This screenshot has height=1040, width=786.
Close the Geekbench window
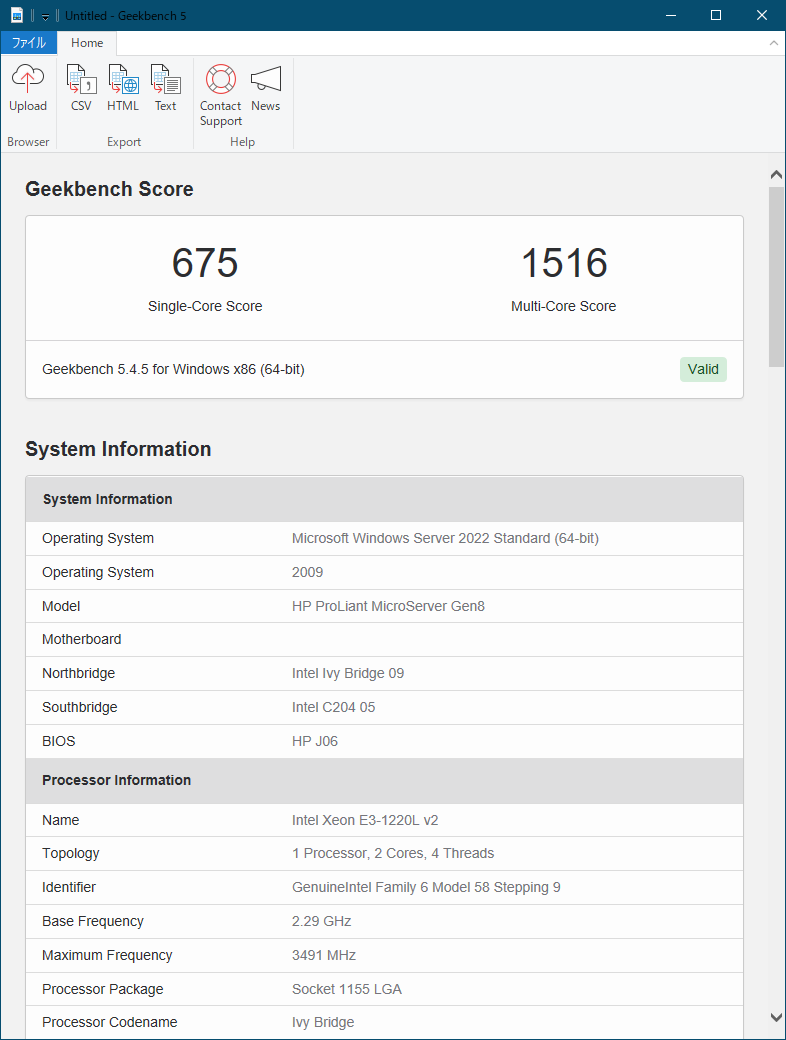coord(761,15)
